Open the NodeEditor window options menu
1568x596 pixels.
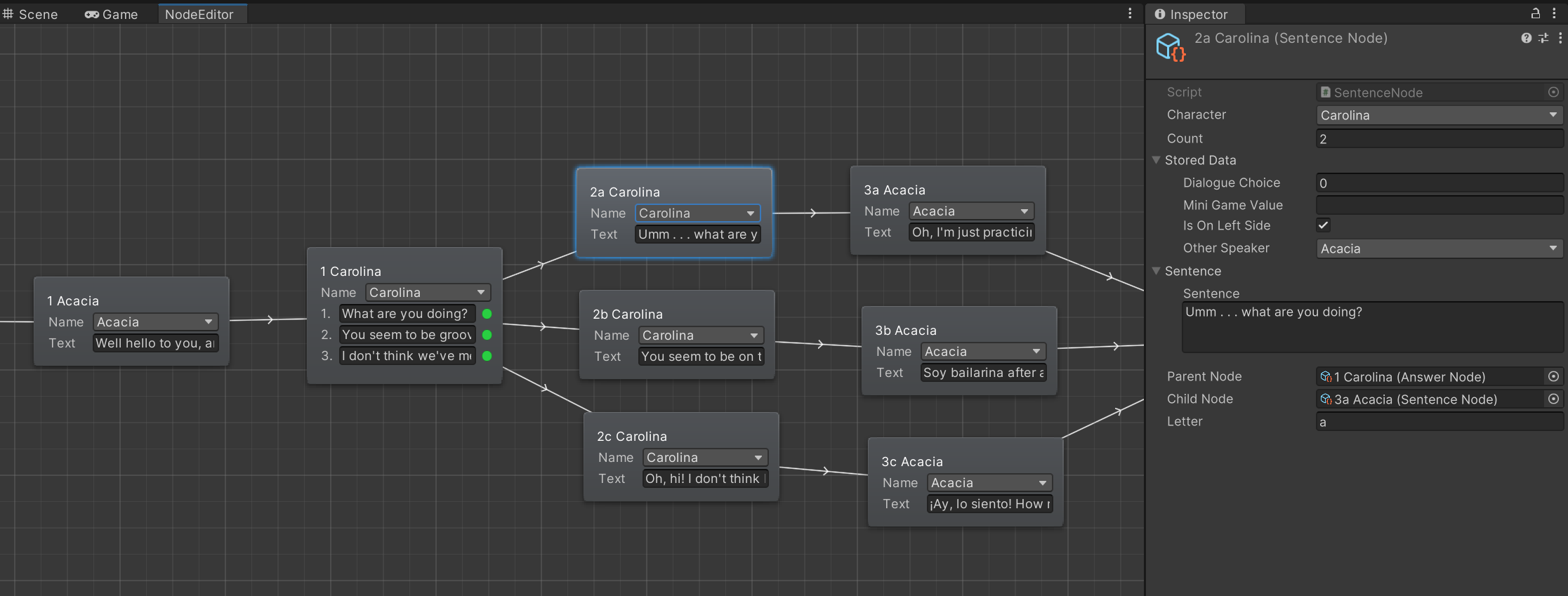pyautogui.click(x=1130, y=13)
